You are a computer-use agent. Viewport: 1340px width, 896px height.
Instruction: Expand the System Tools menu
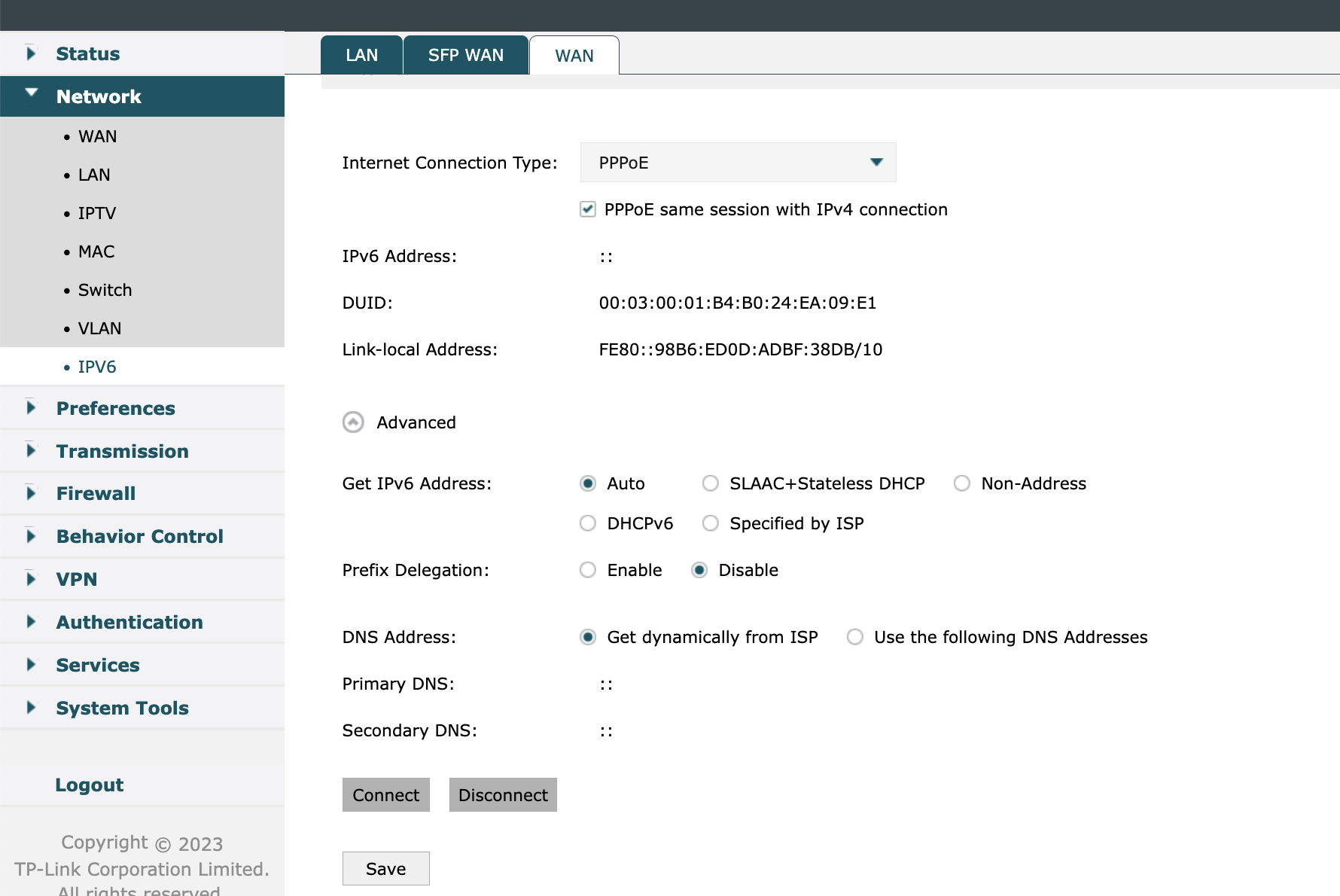point(122,708)
